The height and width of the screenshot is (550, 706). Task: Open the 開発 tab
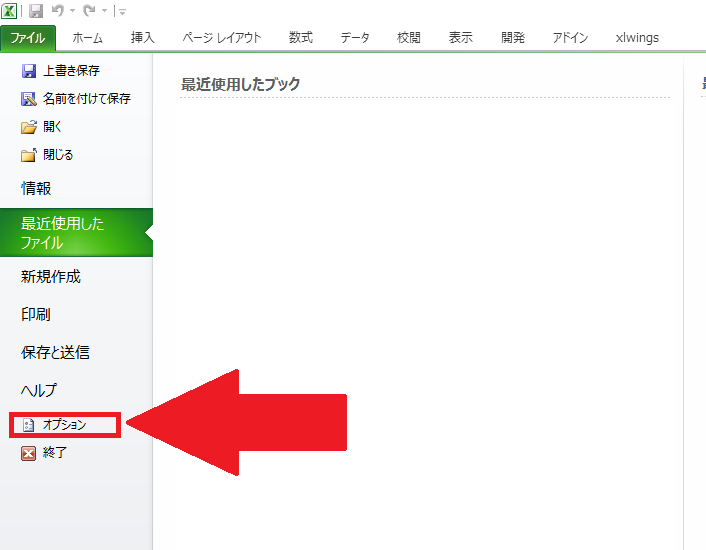coord(513,38)
